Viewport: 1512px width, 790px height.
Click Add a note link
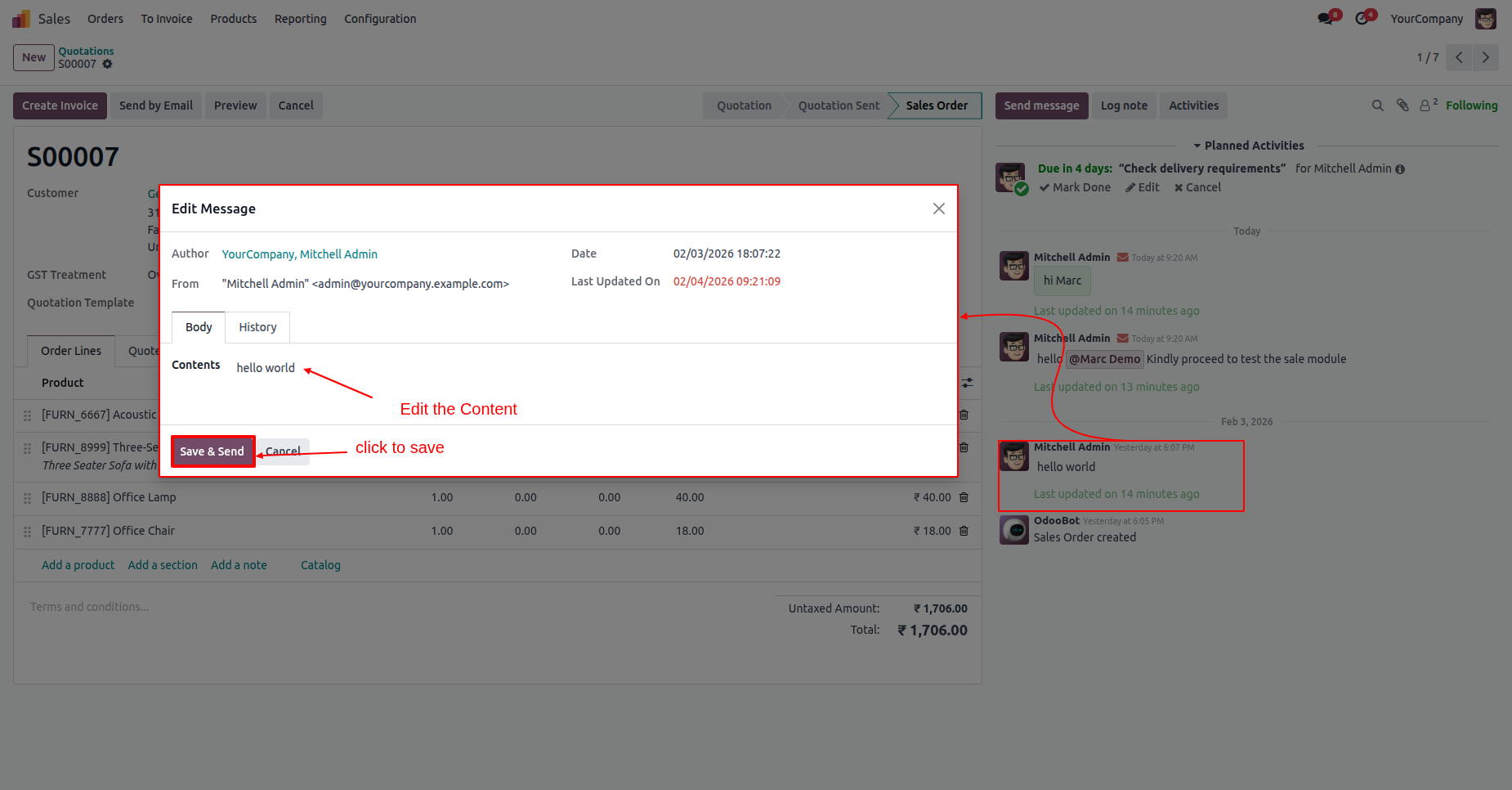coord(239,565)
